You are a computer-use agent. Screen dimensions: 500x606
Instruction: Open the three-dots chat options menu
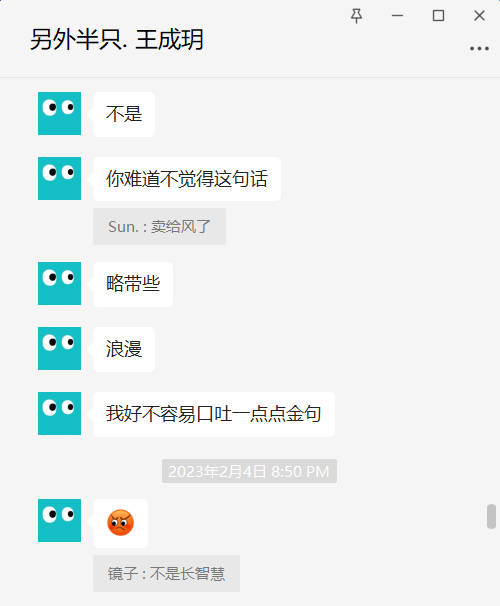[479, 49]
